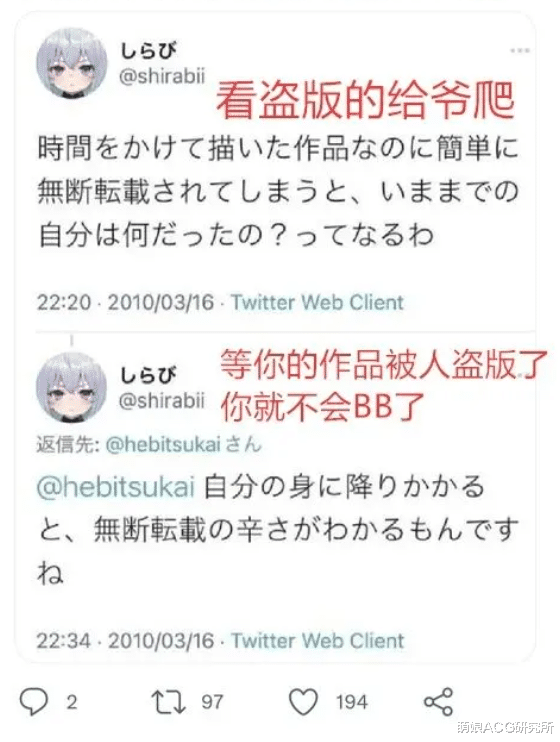Open the @shirabii handle in first tweet
This screenshot has width=560, height=742.
click(162, 76)
